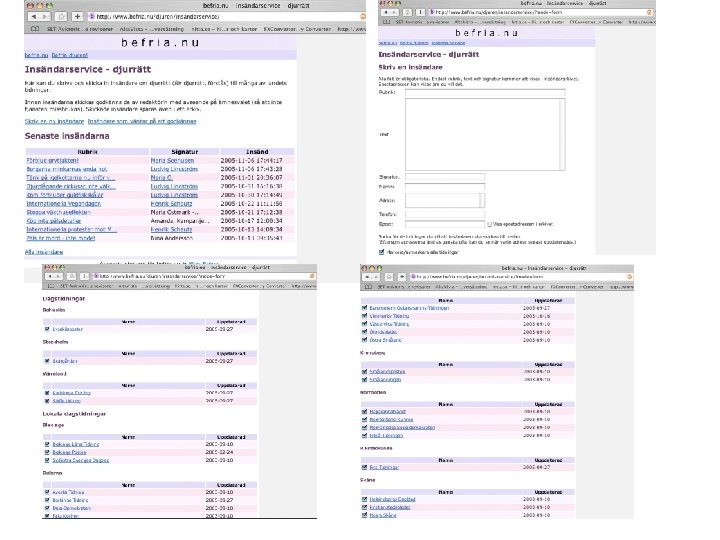Screen dimensions: 720x540
Task: Open the bookmarks book icon in bottom-left window
Action: point(51,286)
